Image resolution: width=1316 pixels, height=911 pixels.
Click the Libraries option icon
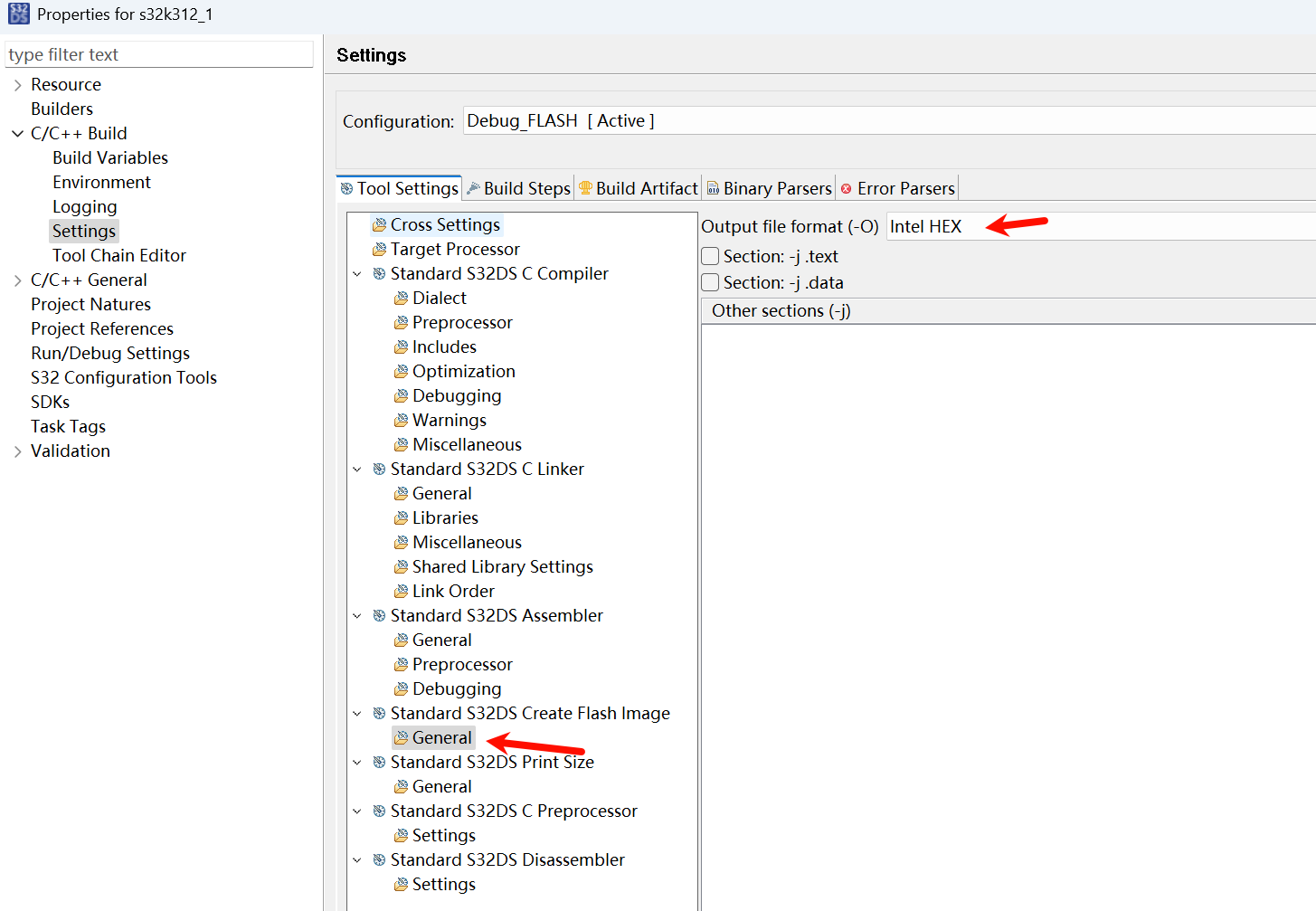point(402,517)
